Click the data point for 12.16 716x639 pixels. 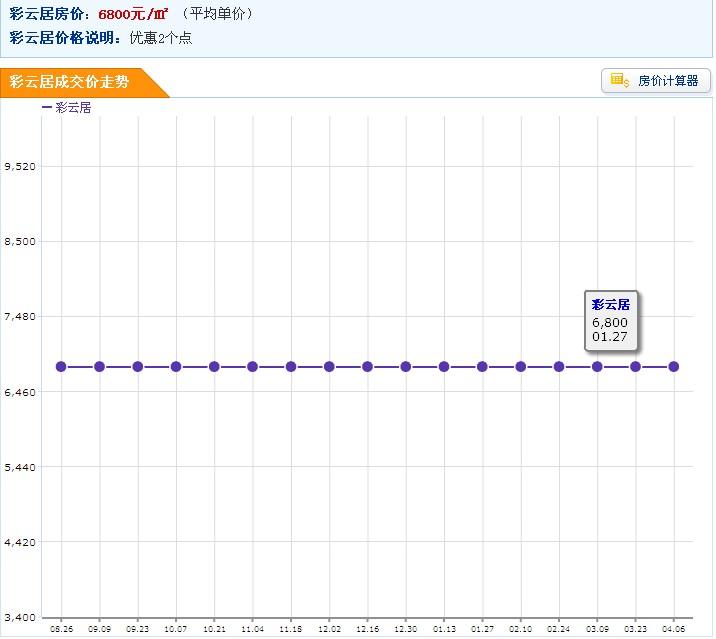coord(368,367)
